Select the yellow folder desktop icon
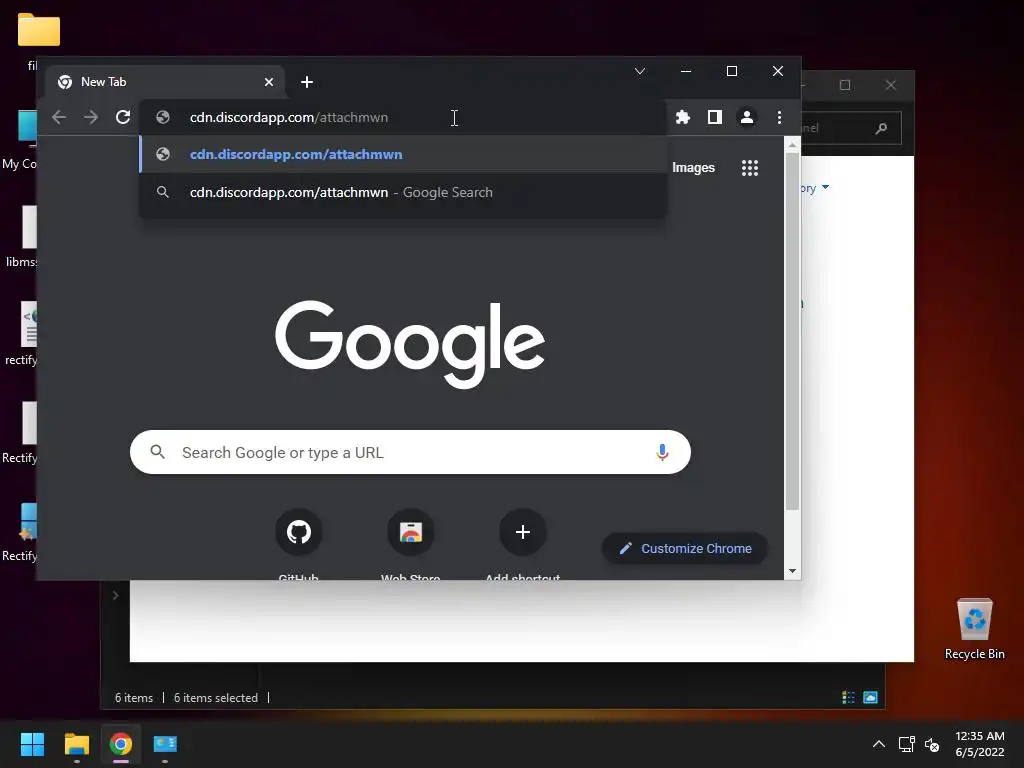The width and height of the screenshot is (1024, 768). (39, 30)
